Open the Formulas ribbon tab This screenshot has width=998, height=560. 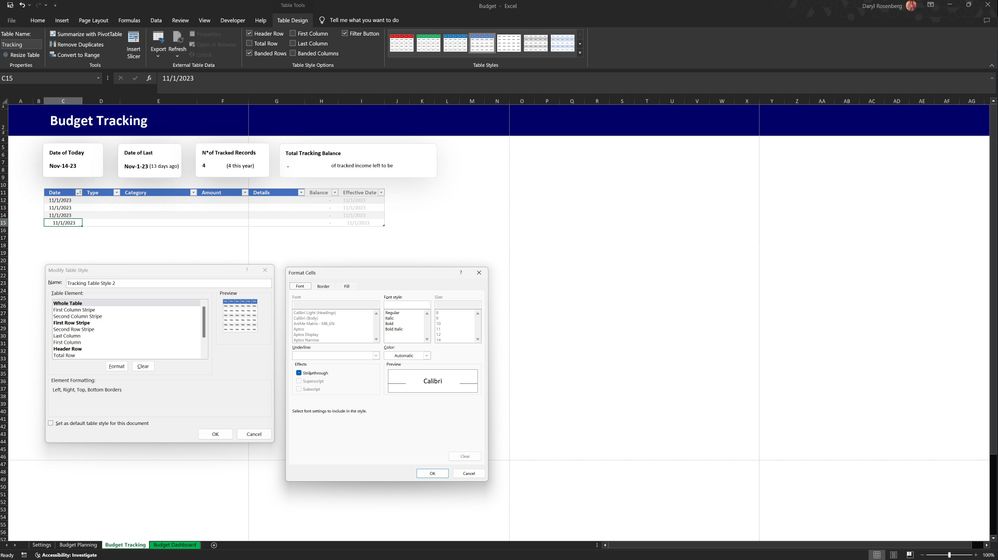pos(129,20)
